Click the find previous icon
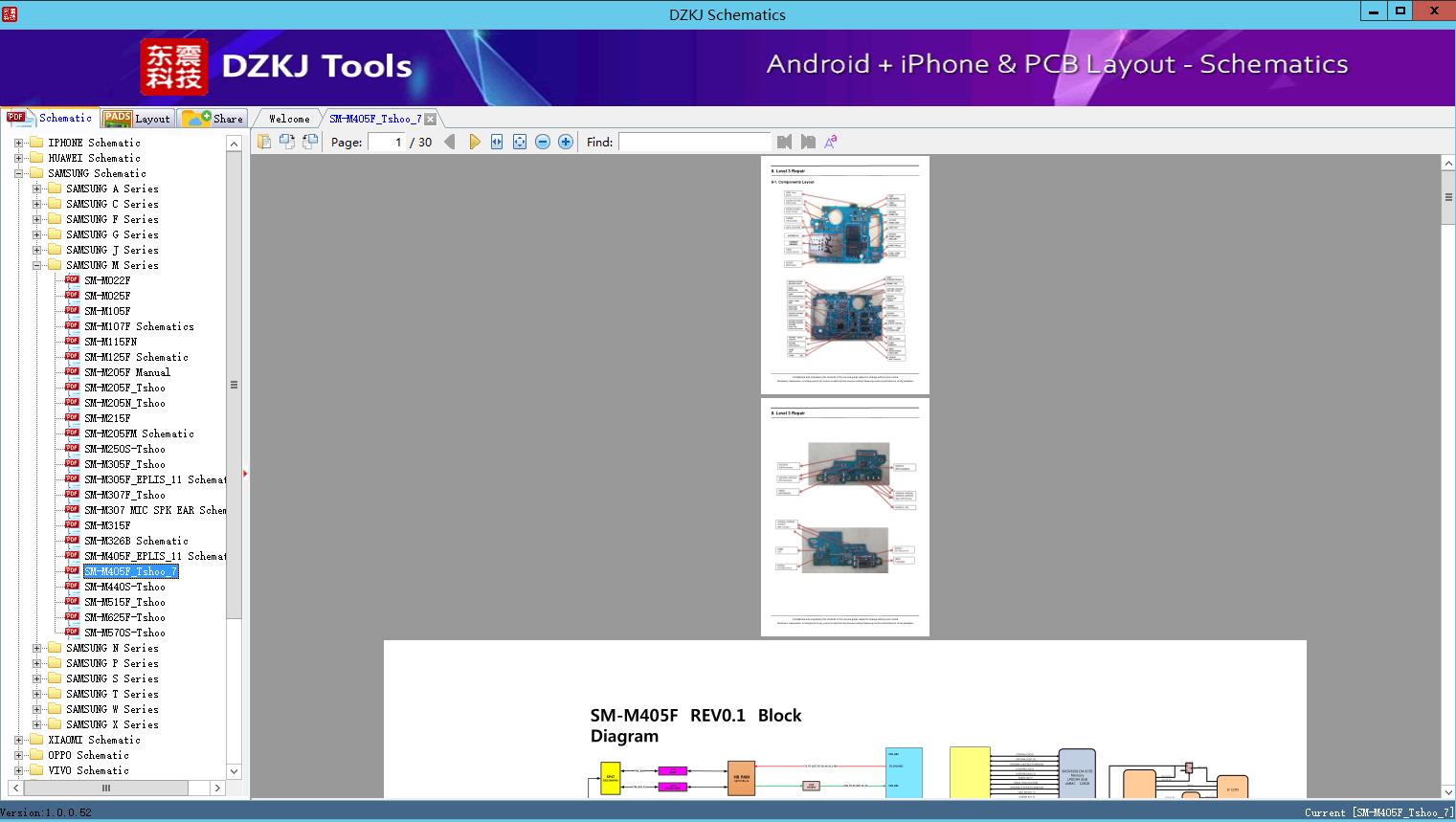Screen dimensions: 1456x822 (x=785, y=142)
